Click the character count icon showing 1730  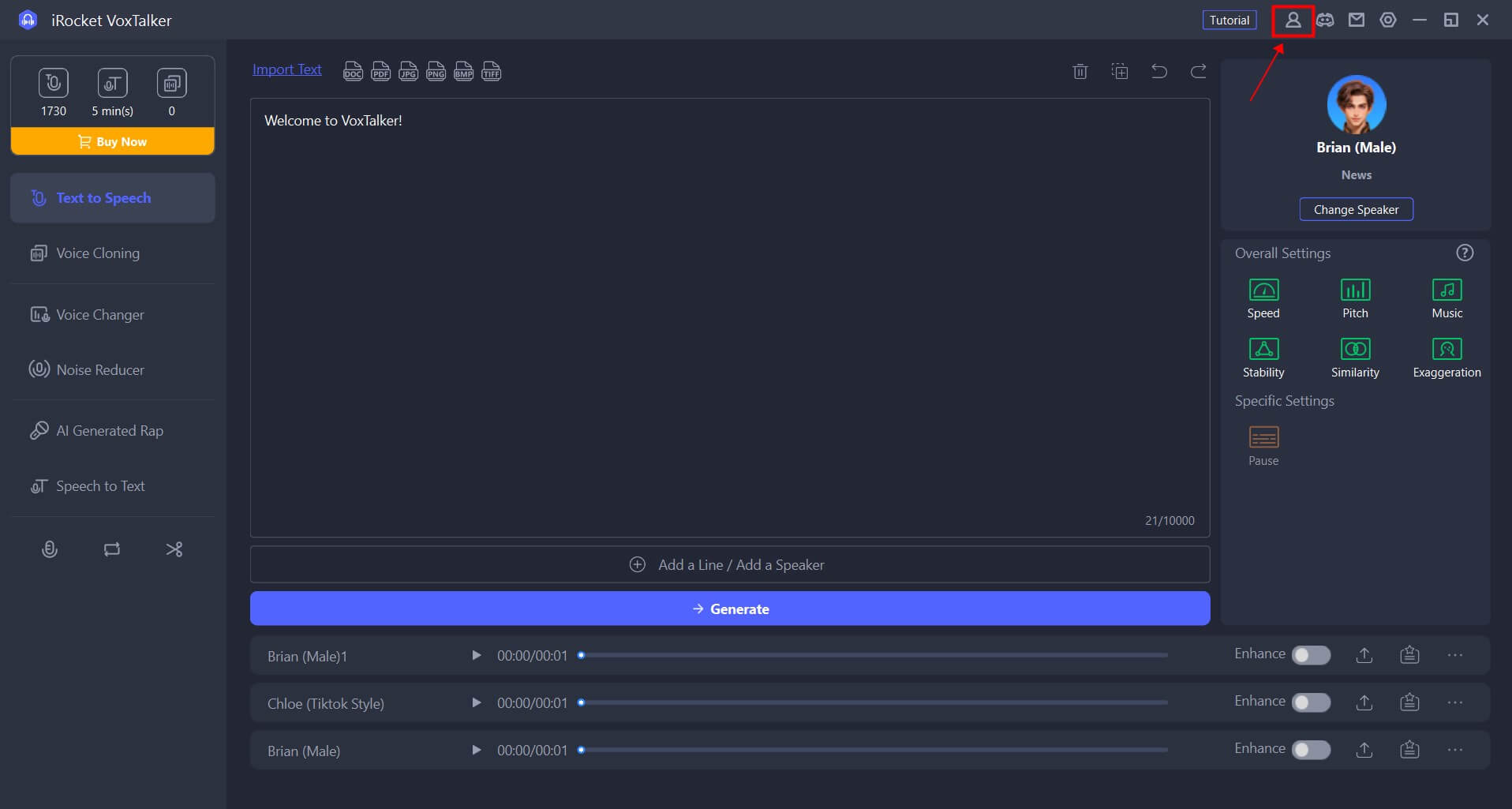pos(54,83)
